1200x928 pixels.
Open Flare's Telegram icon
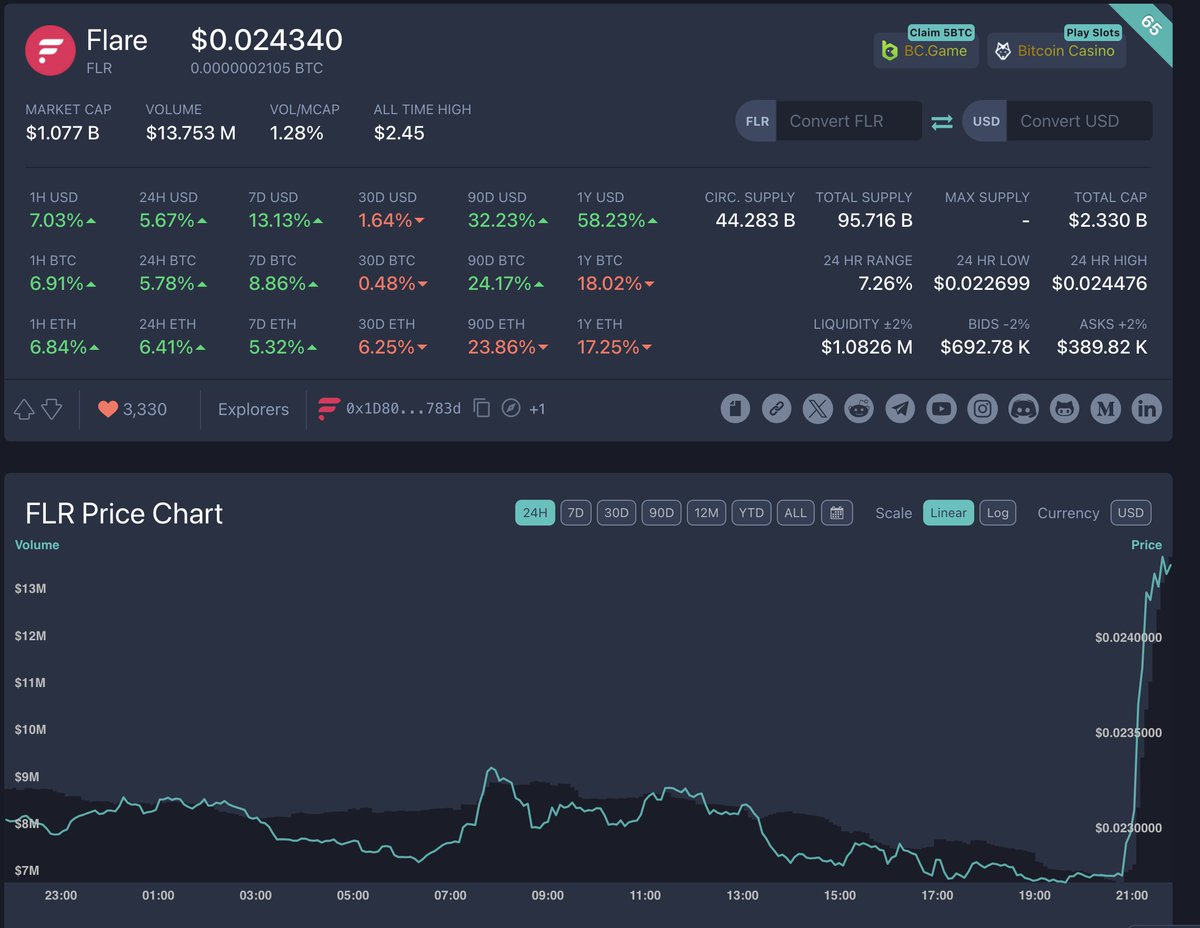(900, 408)
